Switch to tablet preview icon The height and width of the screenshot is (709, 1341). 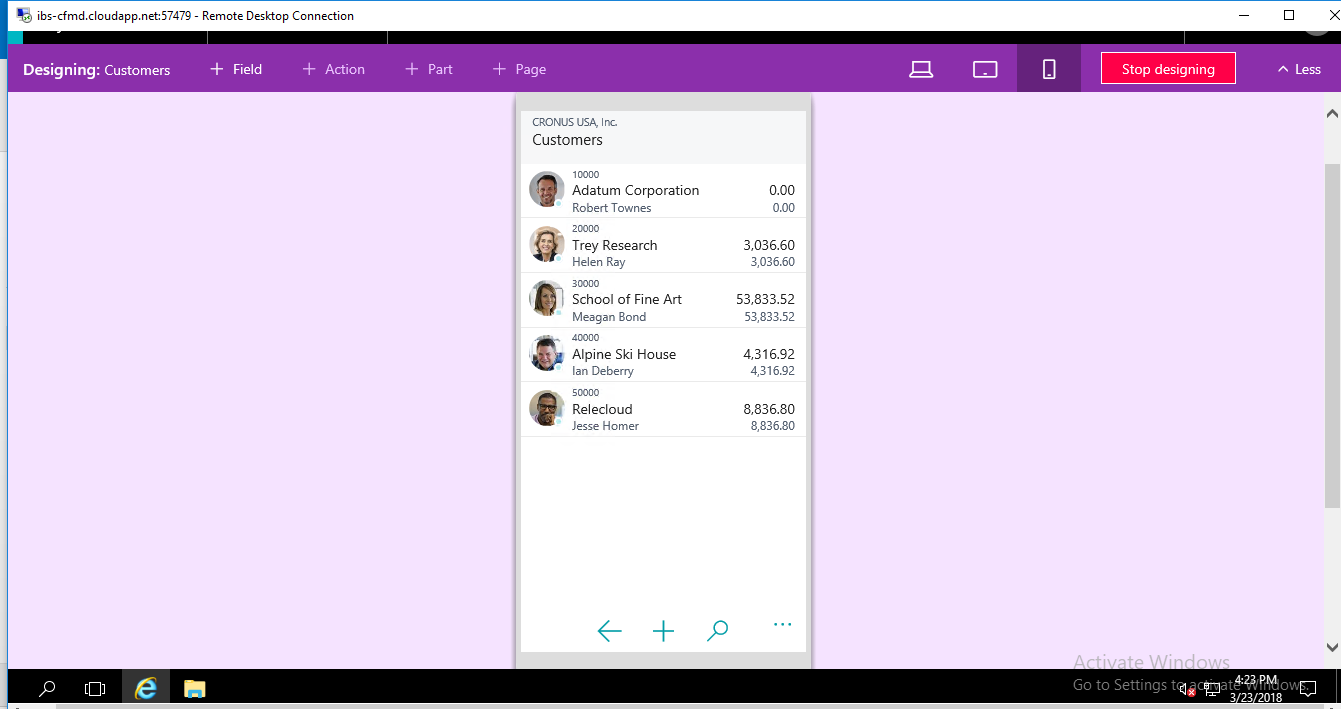point(985,69)
